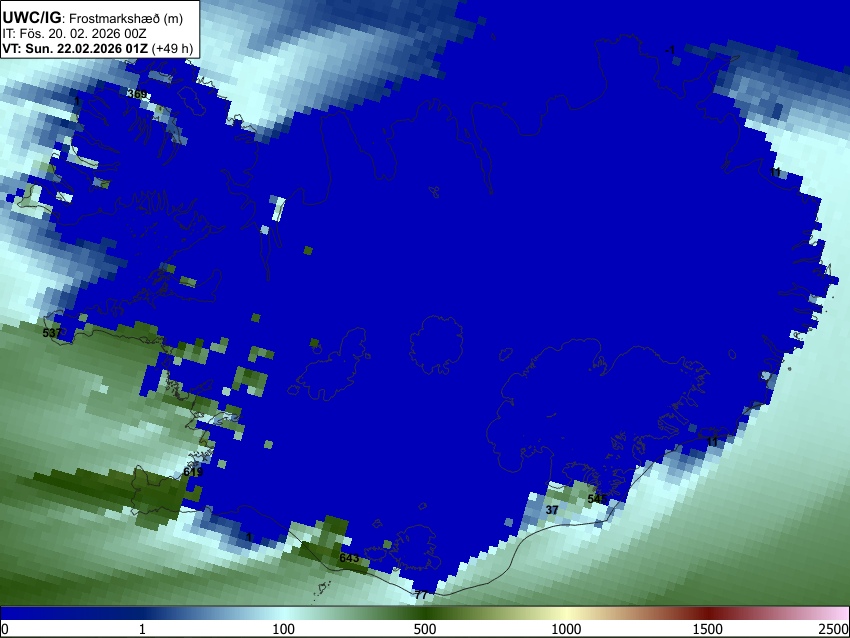The image size is (850, 638).
Task: Click valid time 'VT: Sun. 22.02.2026 01Z'
Action: [75, 48]
